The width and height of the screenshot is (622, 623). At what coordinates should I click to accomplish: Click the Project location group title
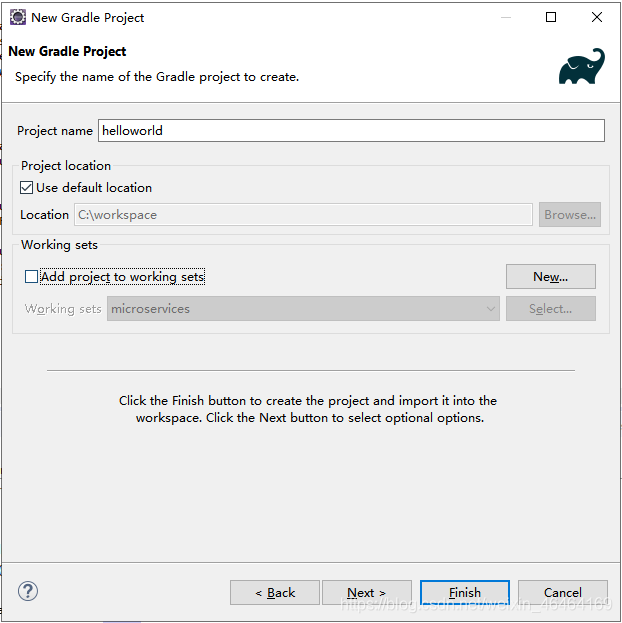pyautogui.click(x=66, y=166)
